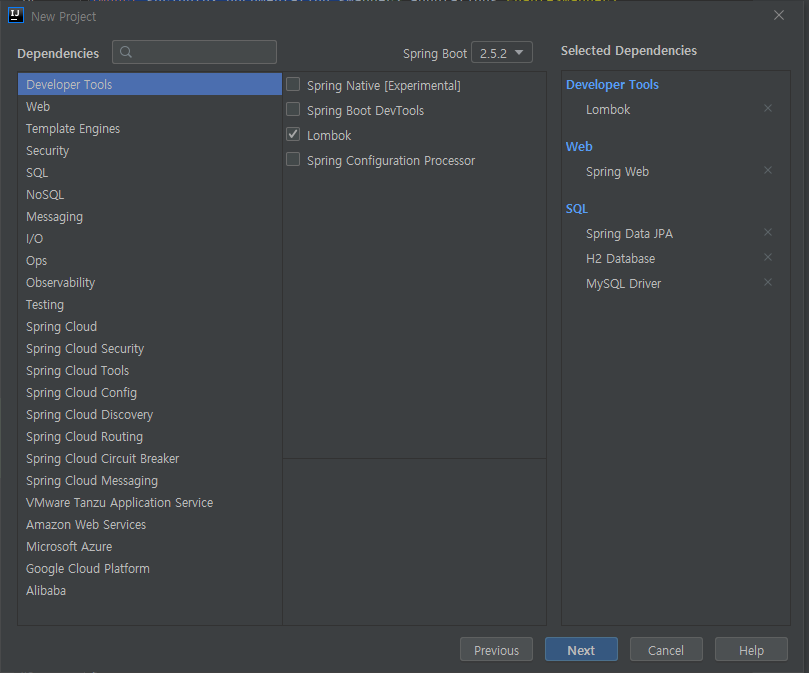Click the Cancel button
This screenshot has height=673, width=809.
(666, 650)
